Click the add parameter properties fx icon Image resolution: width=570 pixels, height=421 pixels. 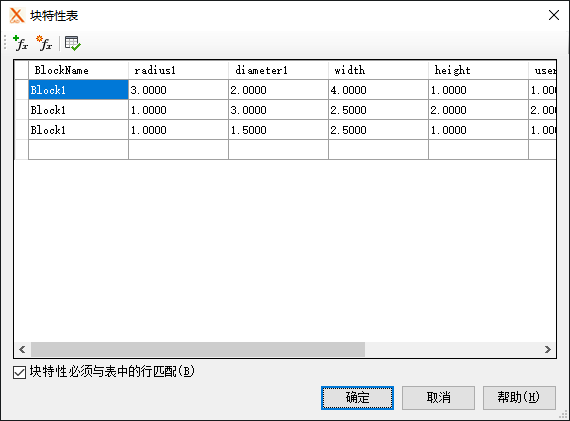point(20,43)
